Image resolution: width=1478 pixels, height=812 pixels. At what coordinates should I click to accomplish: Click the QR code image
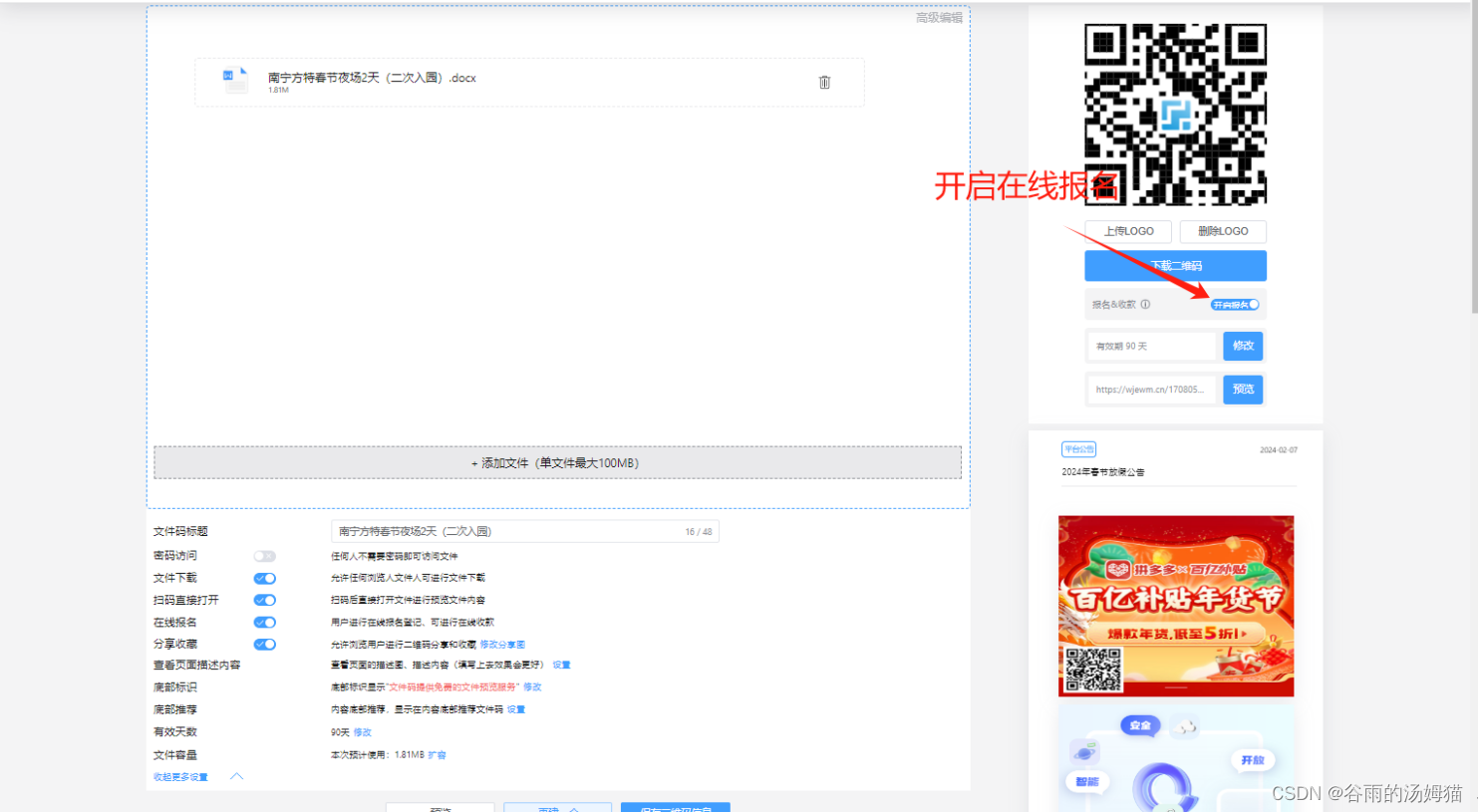pos(1175,114)
